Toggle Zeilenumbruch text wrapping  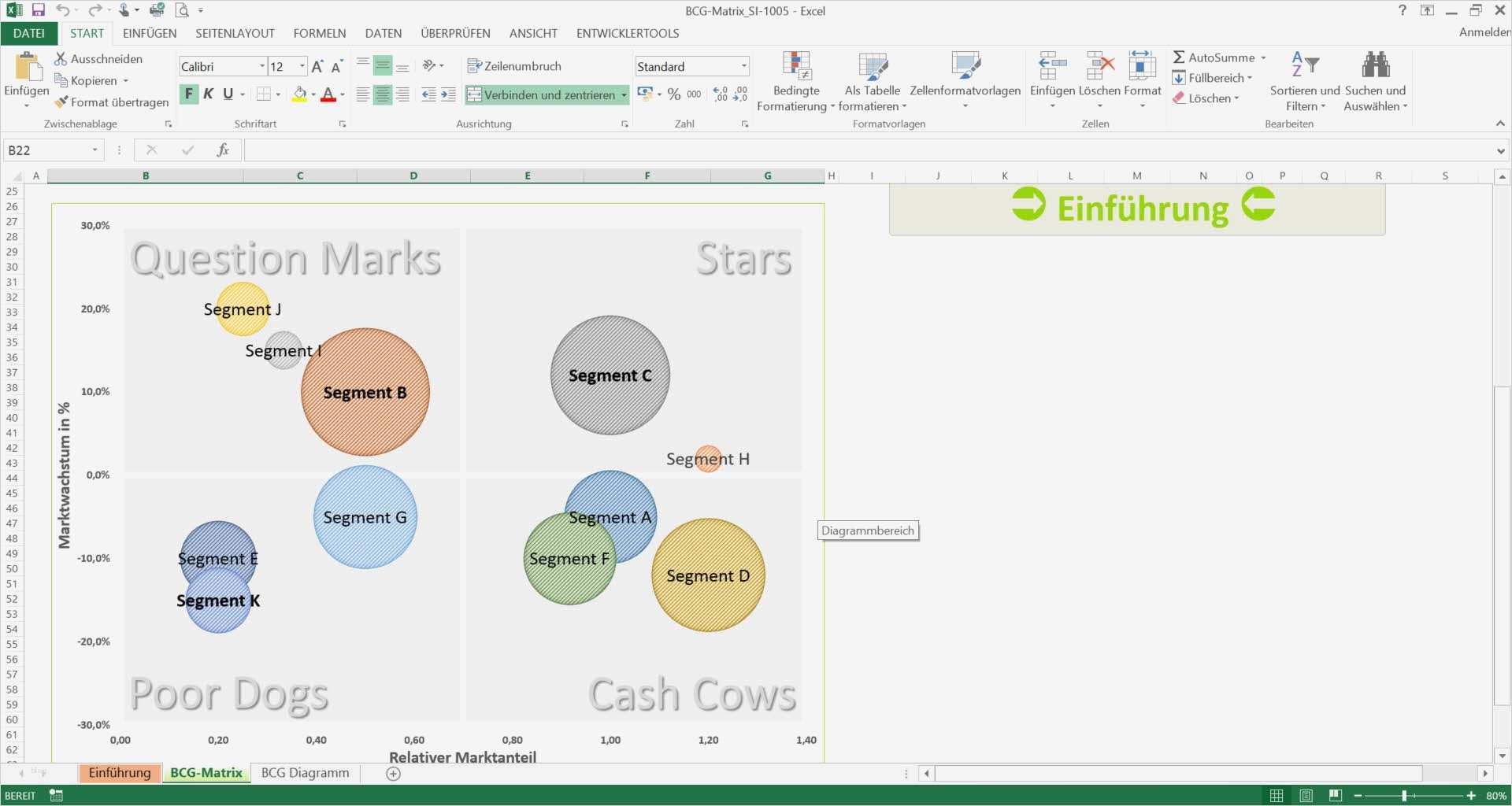(x=514, y=66)
